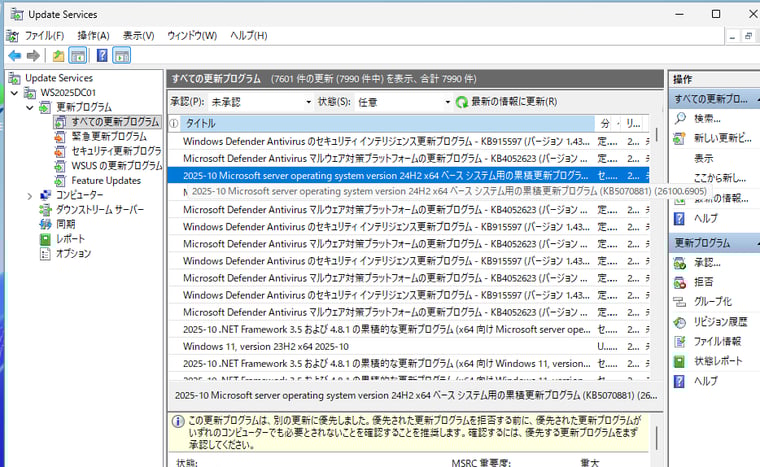
Task: Select the first Windows Defender Antivirus KB915597 row
Action: (x=408, y=142)
